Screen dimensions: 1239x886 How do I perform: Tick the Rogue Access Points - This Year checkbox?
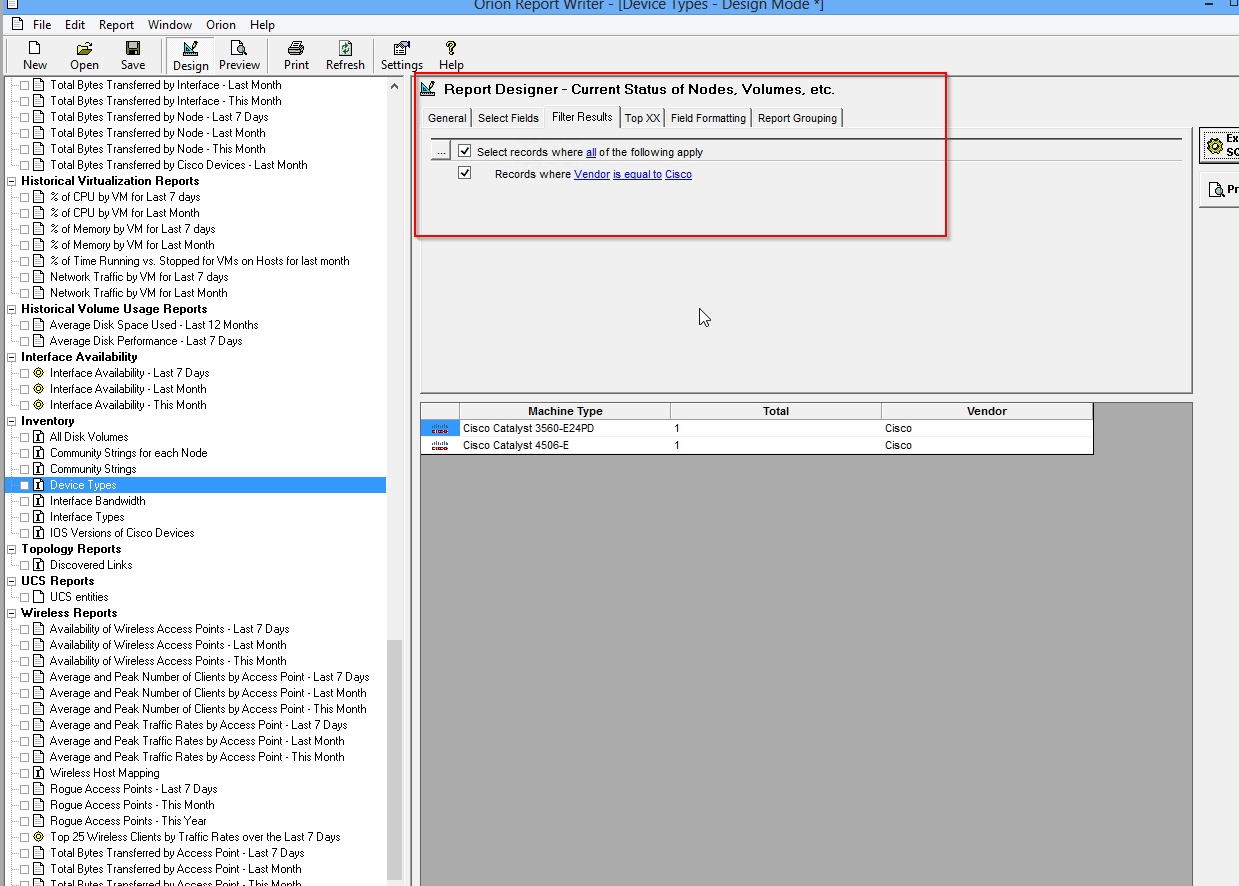tap(25, 821)
